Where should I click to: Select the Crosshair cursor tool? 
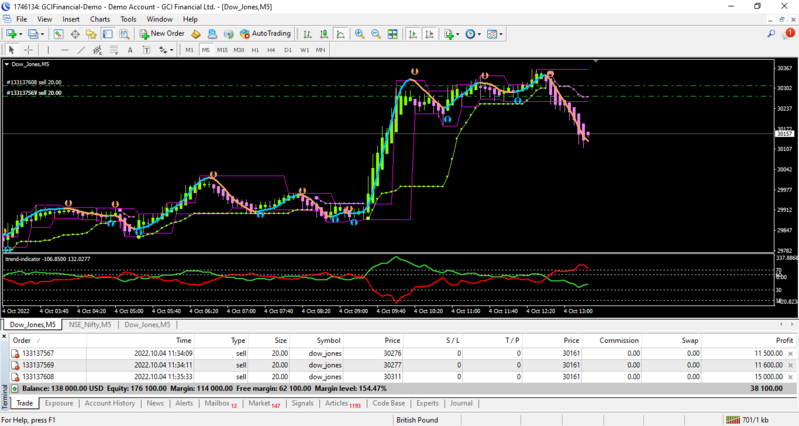point(28,49)
